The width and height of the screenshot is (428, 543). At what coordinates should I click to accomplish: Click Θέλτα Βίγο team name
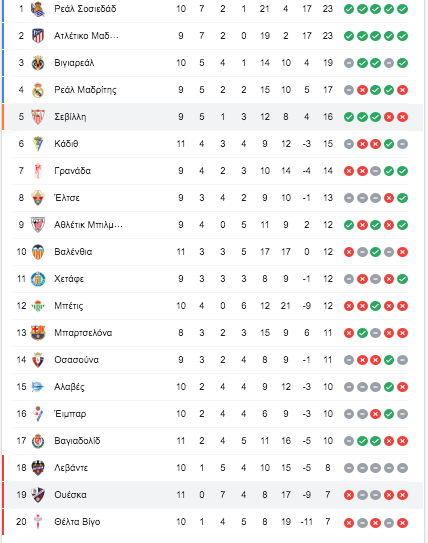click(x=77, y=522)
